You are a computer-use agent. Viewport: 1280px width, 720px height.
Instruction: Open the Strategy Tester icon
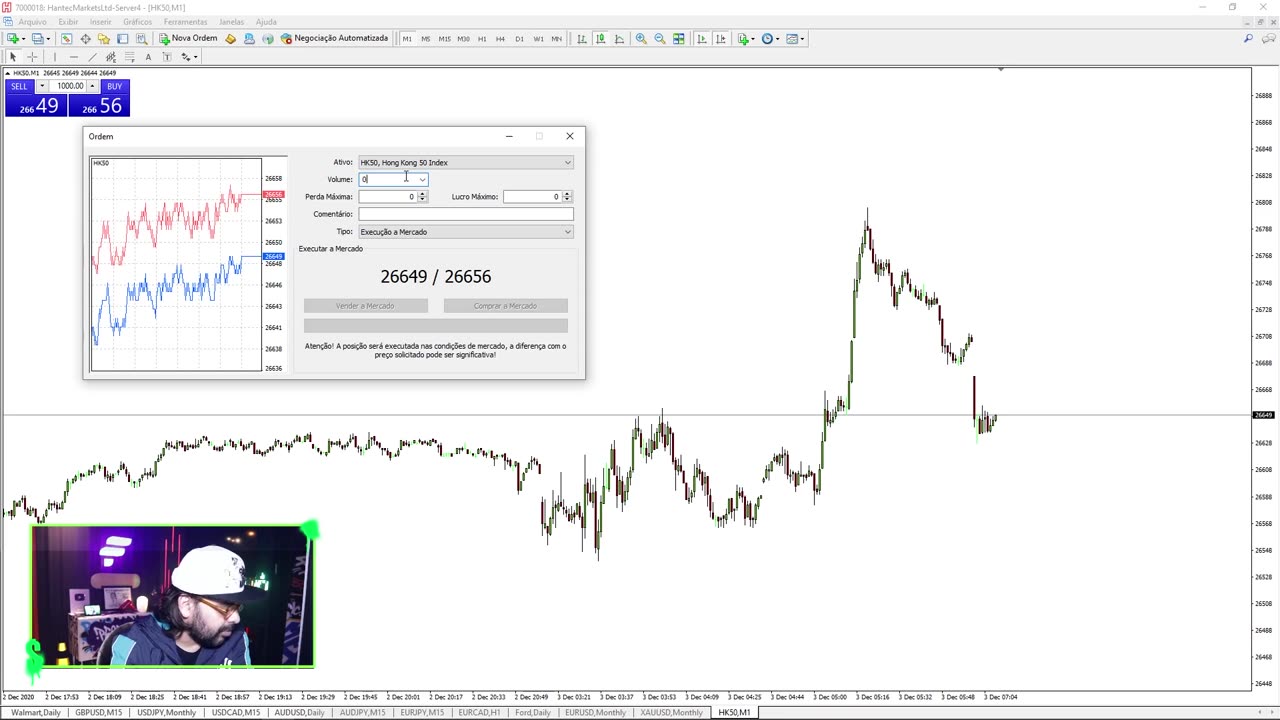(x=141, y=38)
